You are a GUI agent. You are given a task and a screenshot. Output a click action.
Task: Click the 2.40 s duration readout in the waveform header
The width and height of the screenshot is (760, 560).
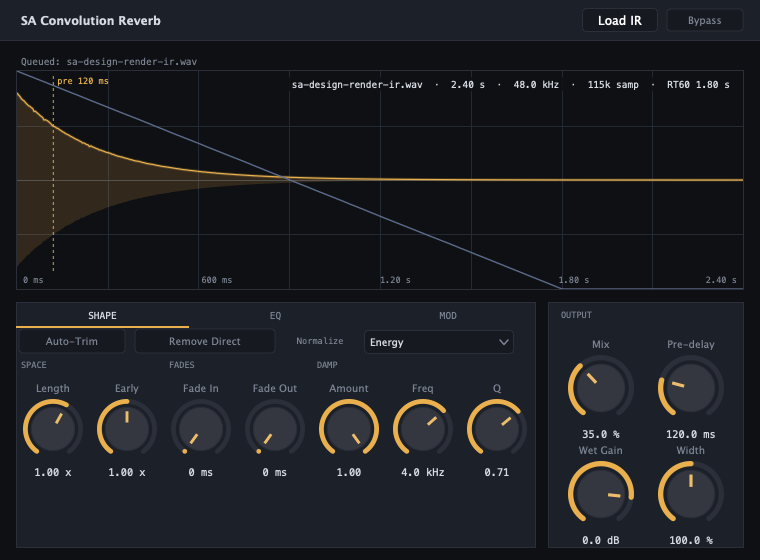click(468, 84)
